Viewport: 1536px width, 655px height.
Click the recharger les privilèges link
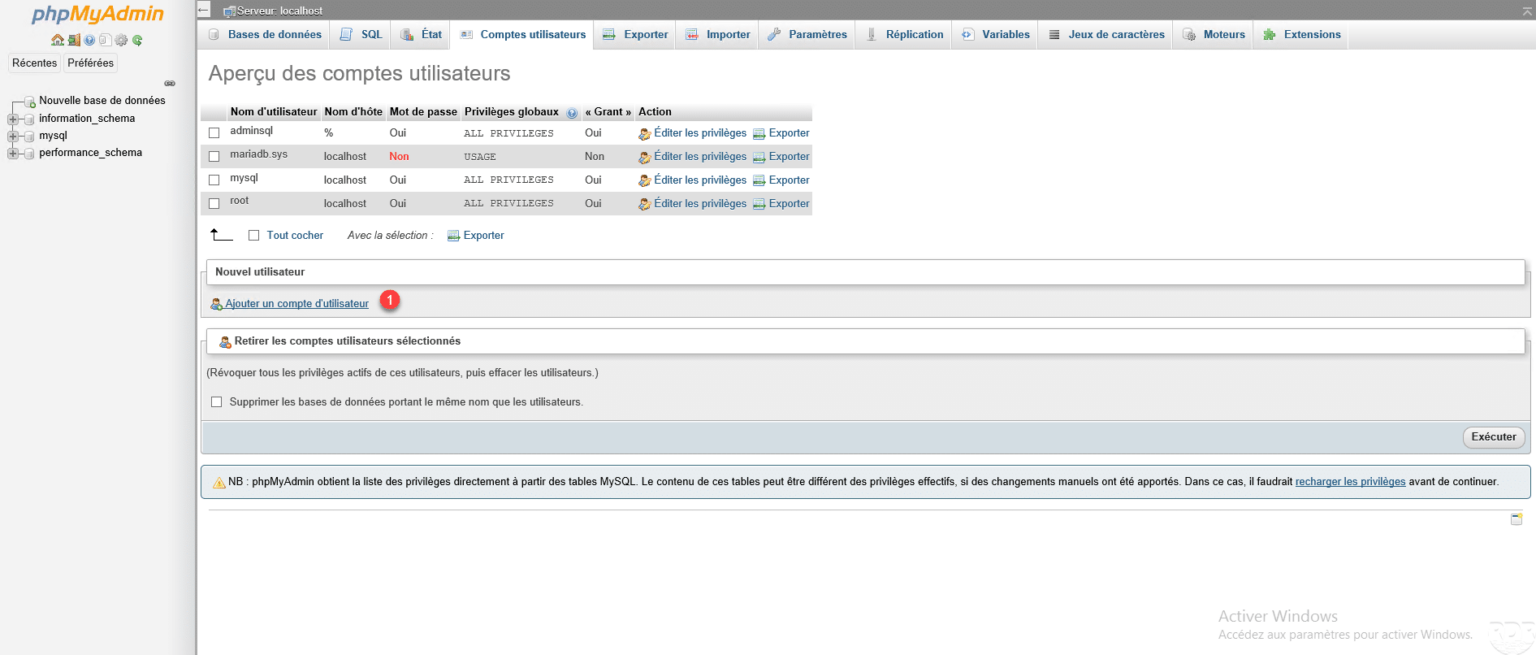pos(1350,482)
